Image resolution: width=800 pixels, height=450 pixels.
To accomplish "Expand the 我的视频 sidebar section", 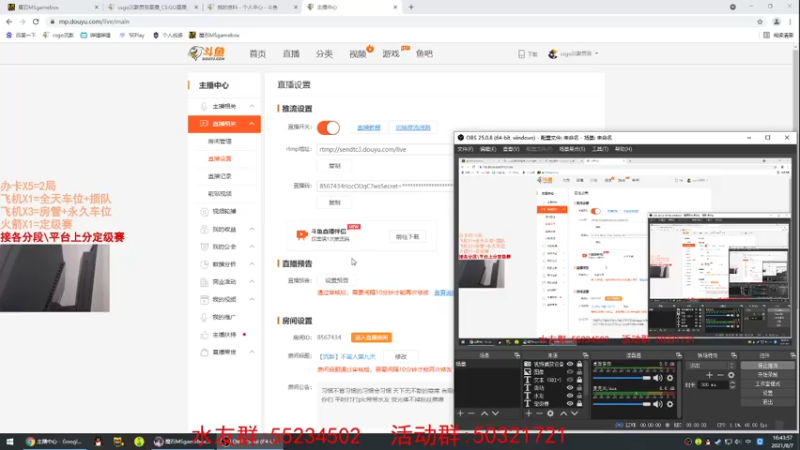I will tap(252, 299).
